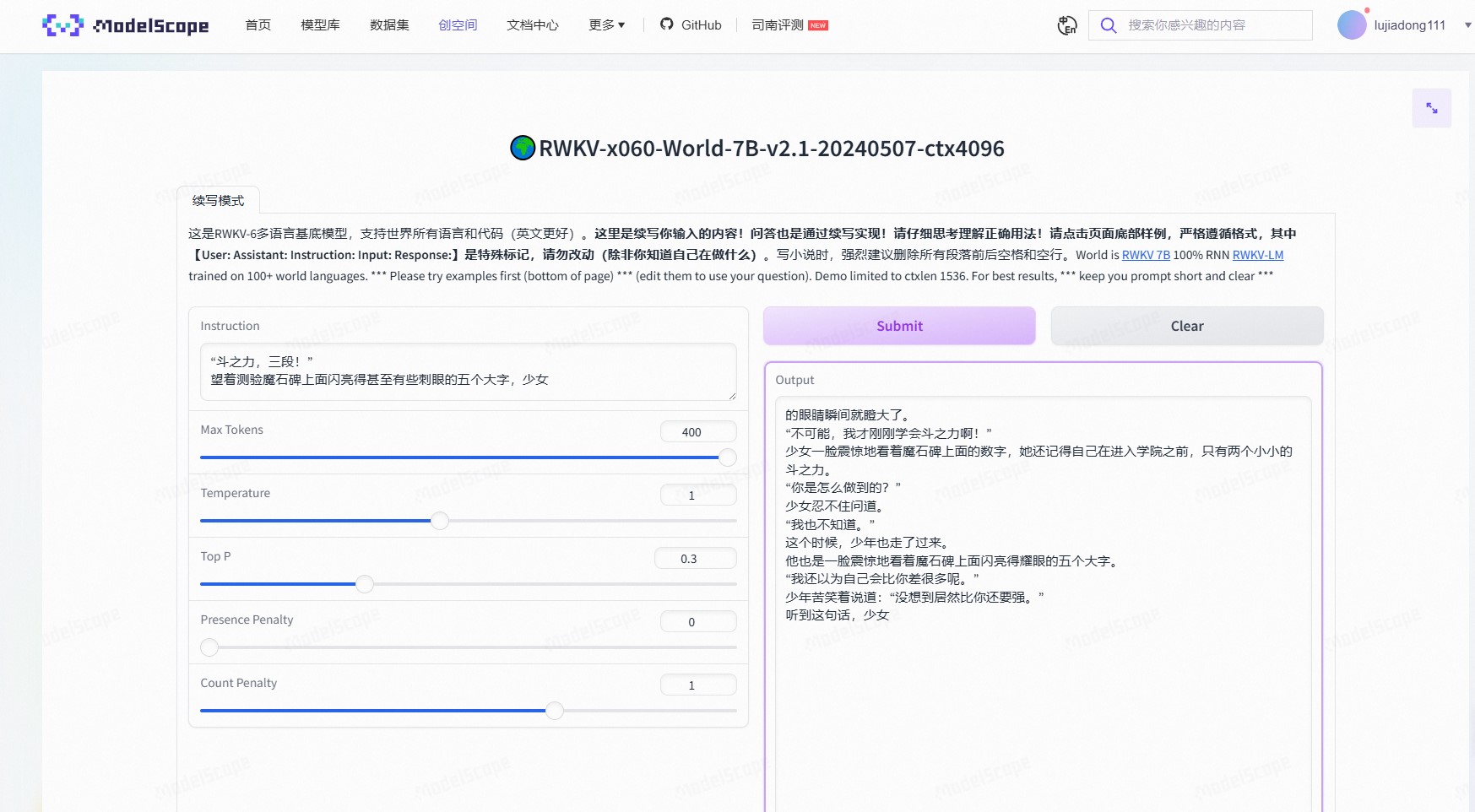1475x812 pixels.
Task: Click the Count Penalty value box
Action: tap(698, 685)
